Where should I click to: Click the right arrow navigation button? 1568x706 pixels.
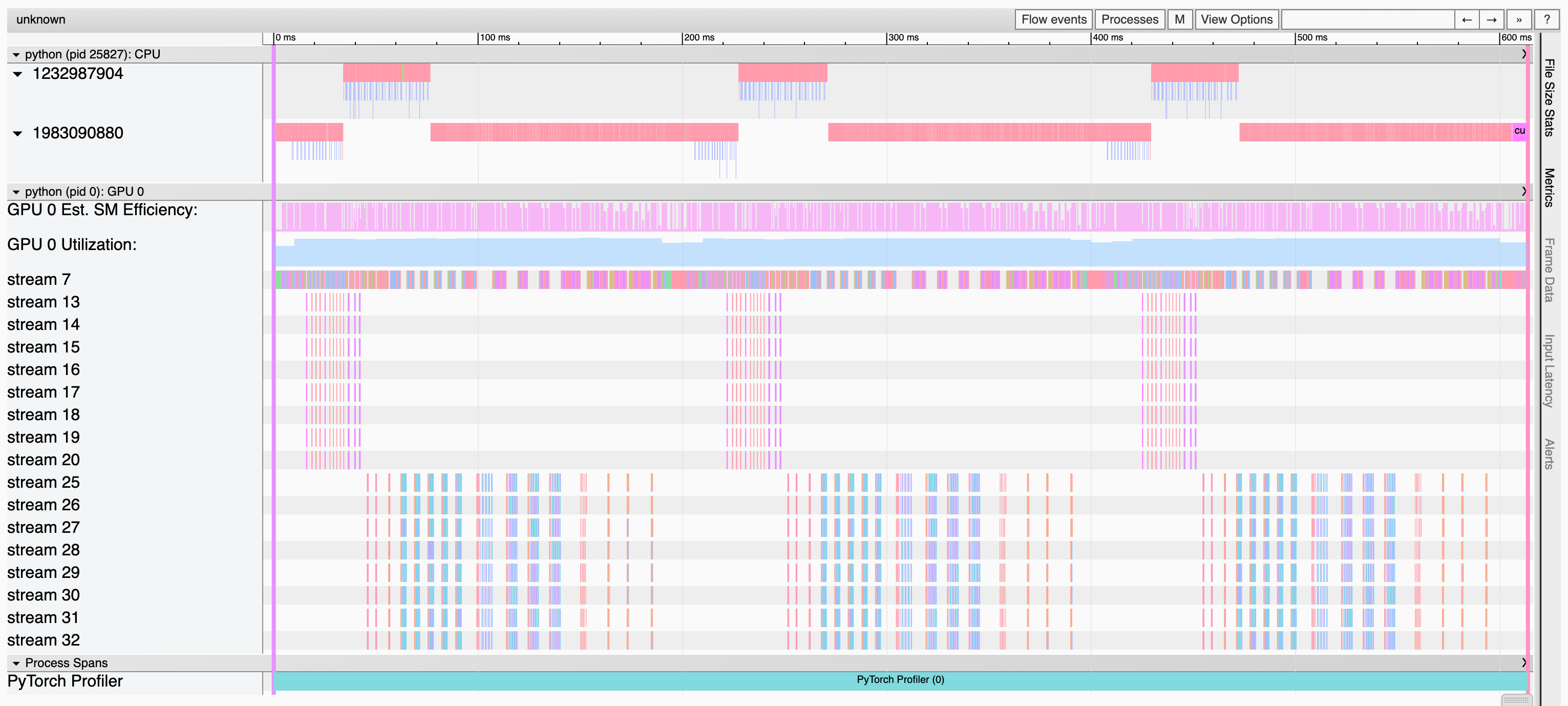click(1491, 19)
